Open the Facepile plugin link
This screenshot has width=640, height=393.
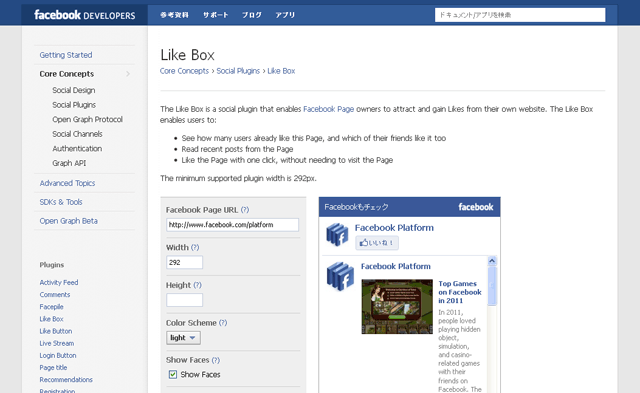point(51,307)
